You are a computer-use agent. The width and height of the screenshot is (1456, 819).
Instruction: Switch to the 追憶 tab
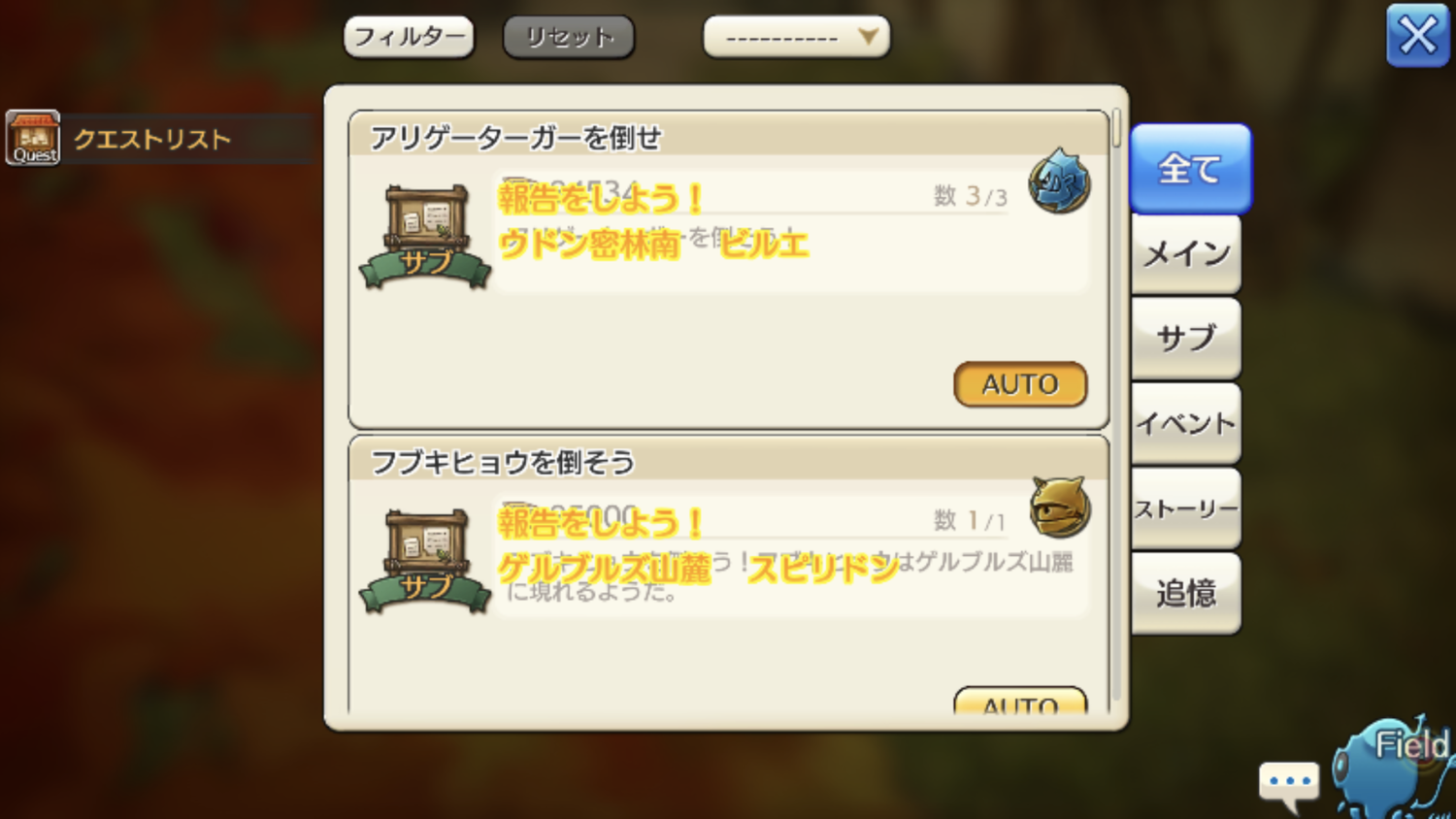click(x=1186, y=593)
